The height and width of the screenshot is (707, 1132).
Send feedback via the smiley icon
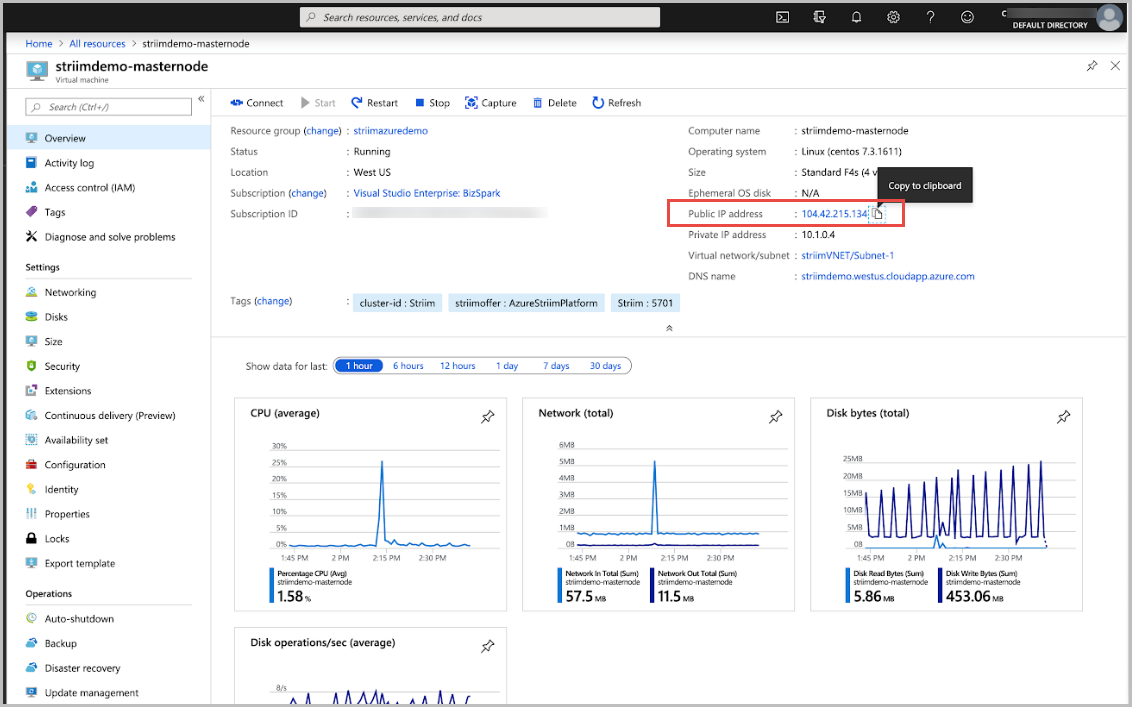966,17
